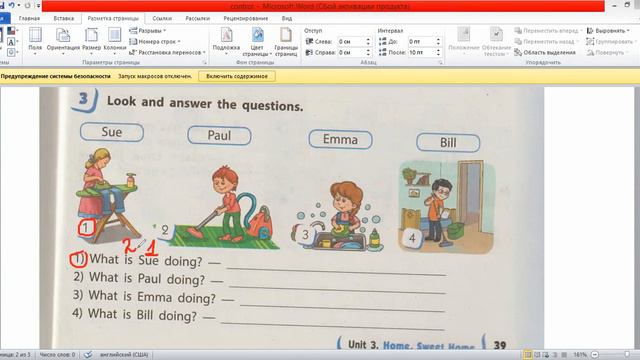Switch to the Вставка tab

pyautogui.click(x=64, y=18)
